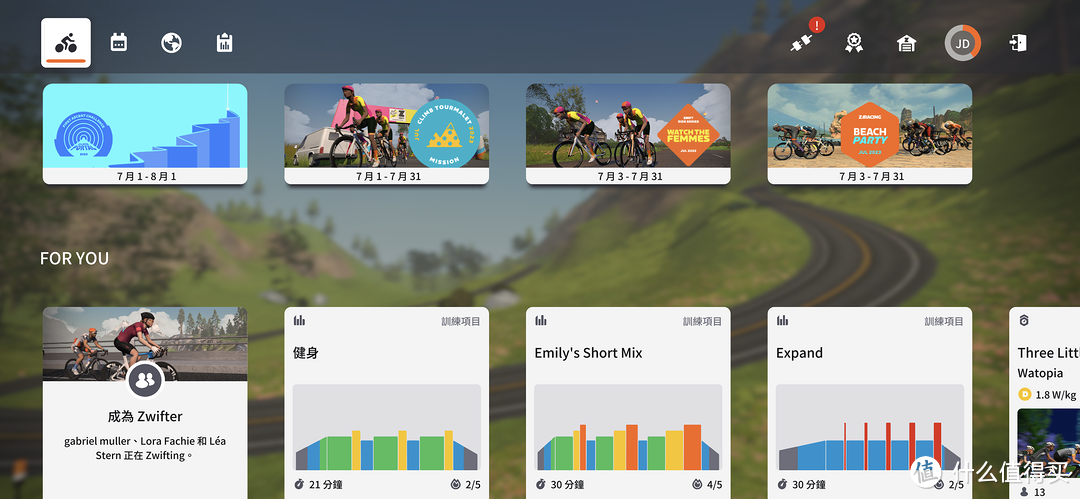Open the events calendar icon
Viewport: 1080px width, 499px height.
pyautogui.click(x=118, y=43)
